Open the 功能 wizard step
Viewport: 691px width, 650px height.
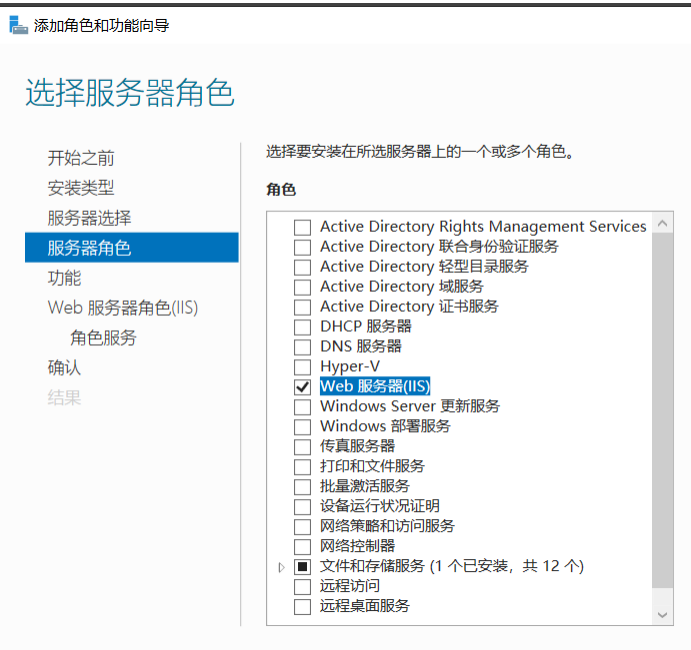point(64,278)
